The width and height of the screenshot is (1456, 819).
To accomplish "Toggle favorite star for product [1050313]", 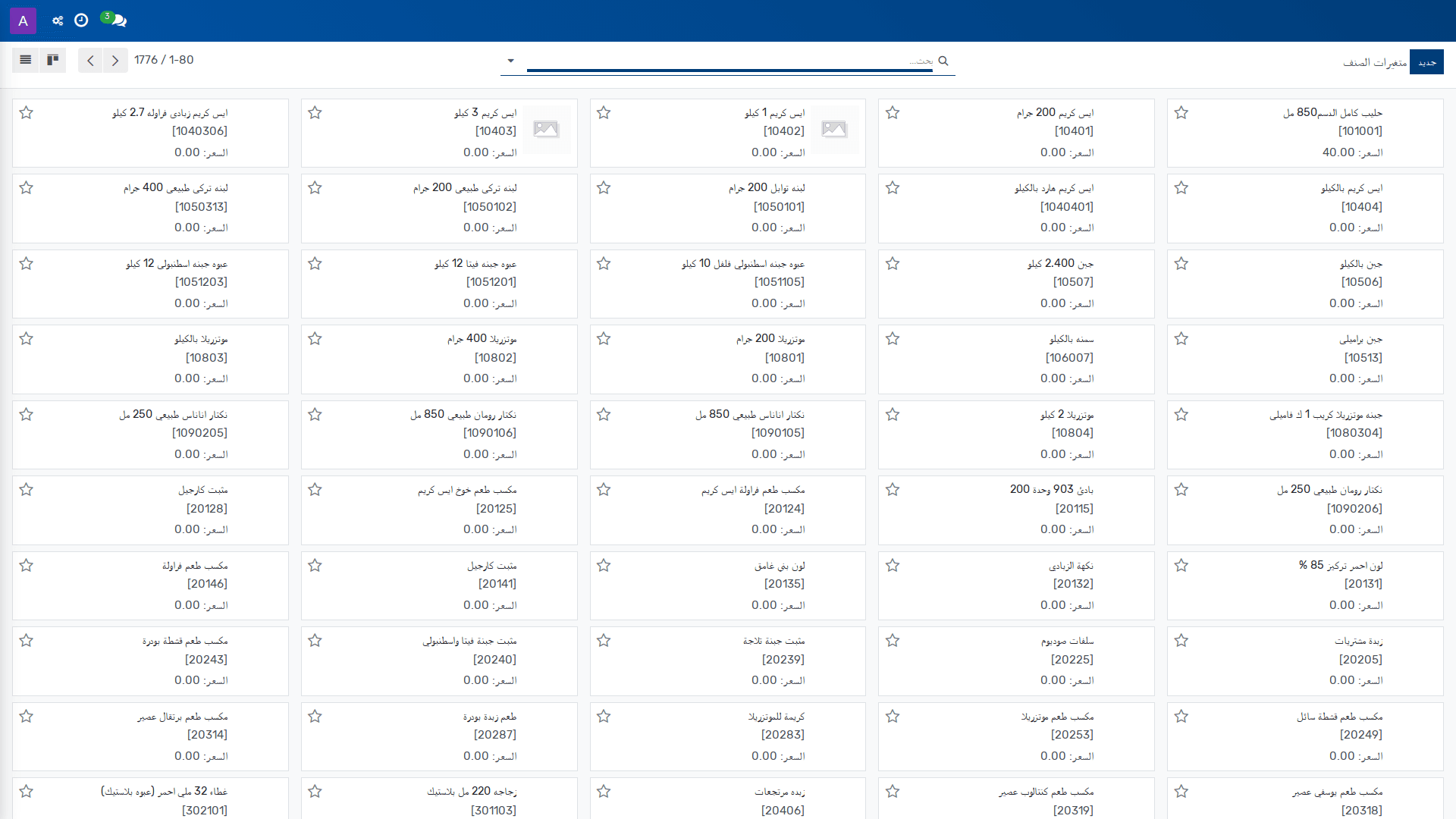I will coord(27,188).
